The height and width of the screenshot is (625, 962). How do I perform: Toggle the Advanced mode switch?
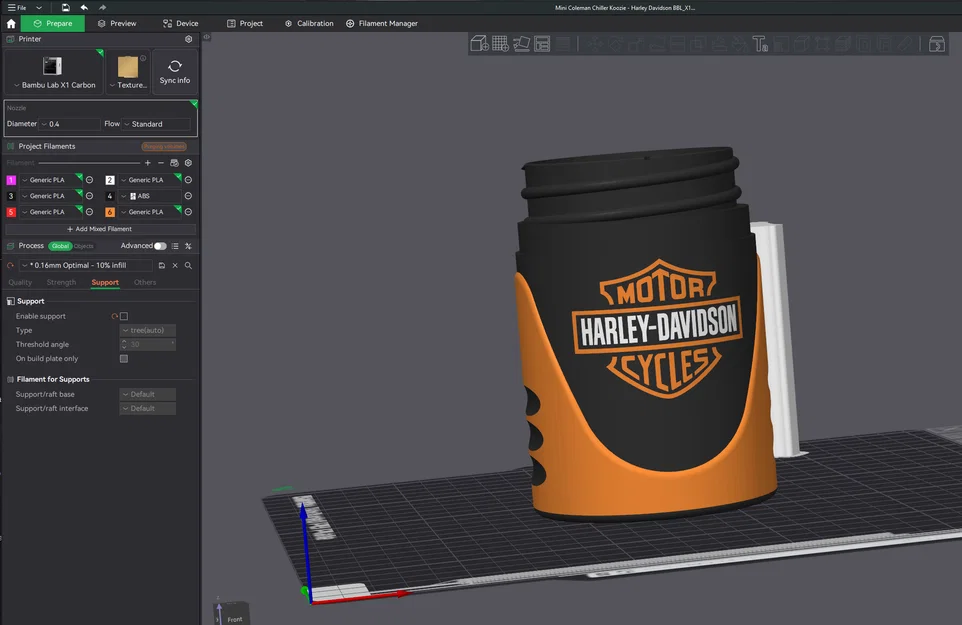[160, 246]
